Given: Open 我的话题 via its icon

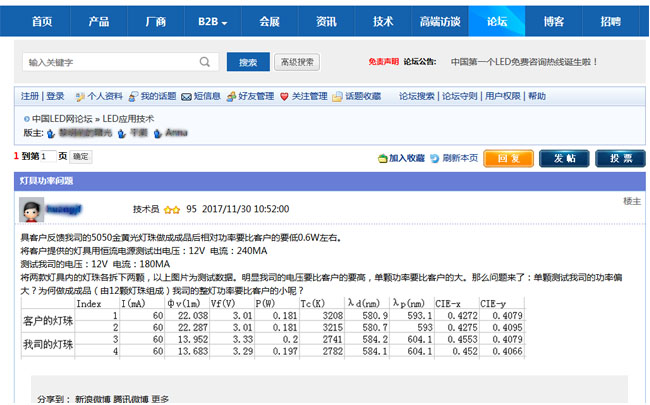Looking at the screenshot, I should click(132, 97).
